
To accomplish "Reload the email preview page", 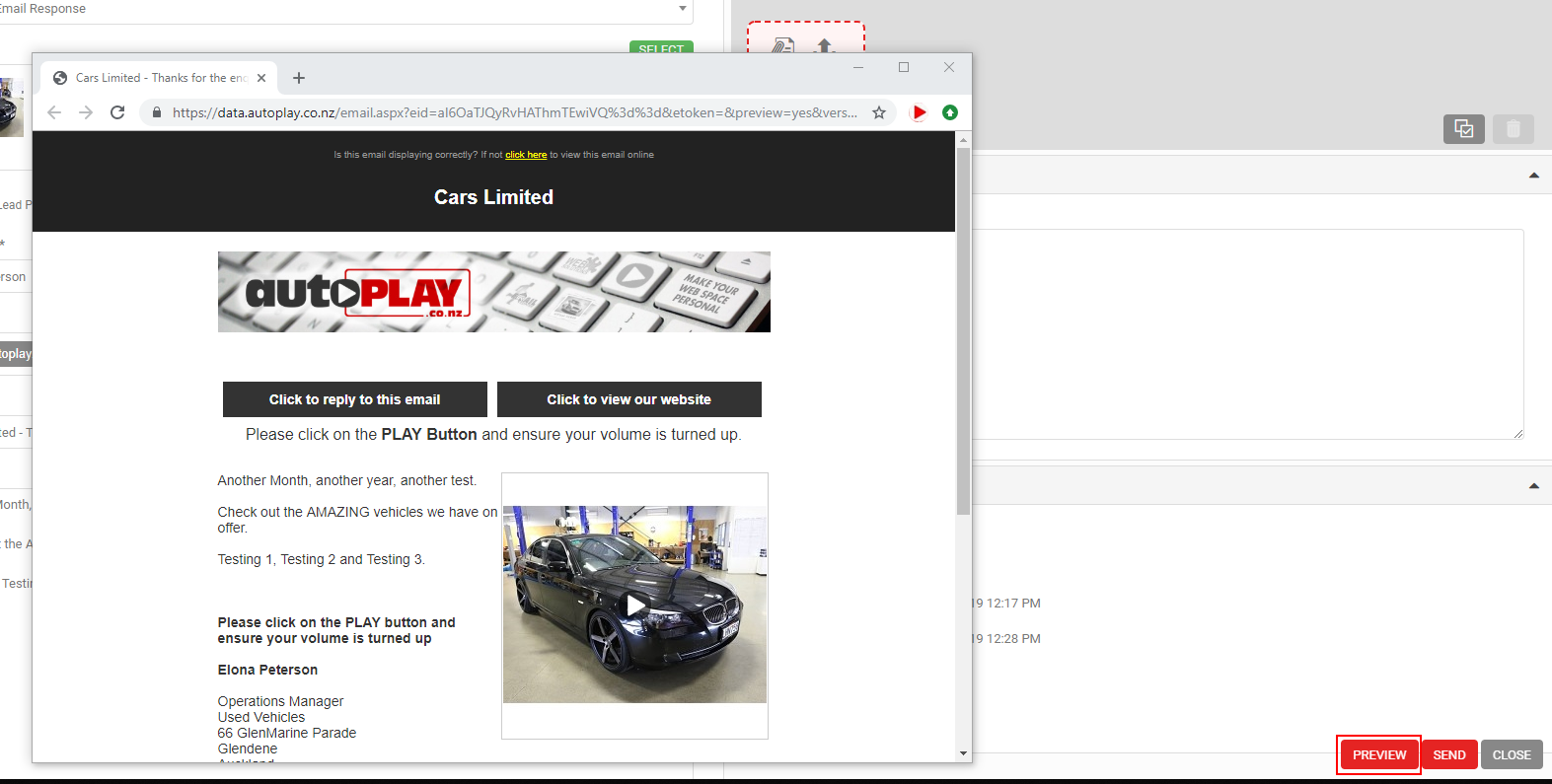I will tap(117, 112).
